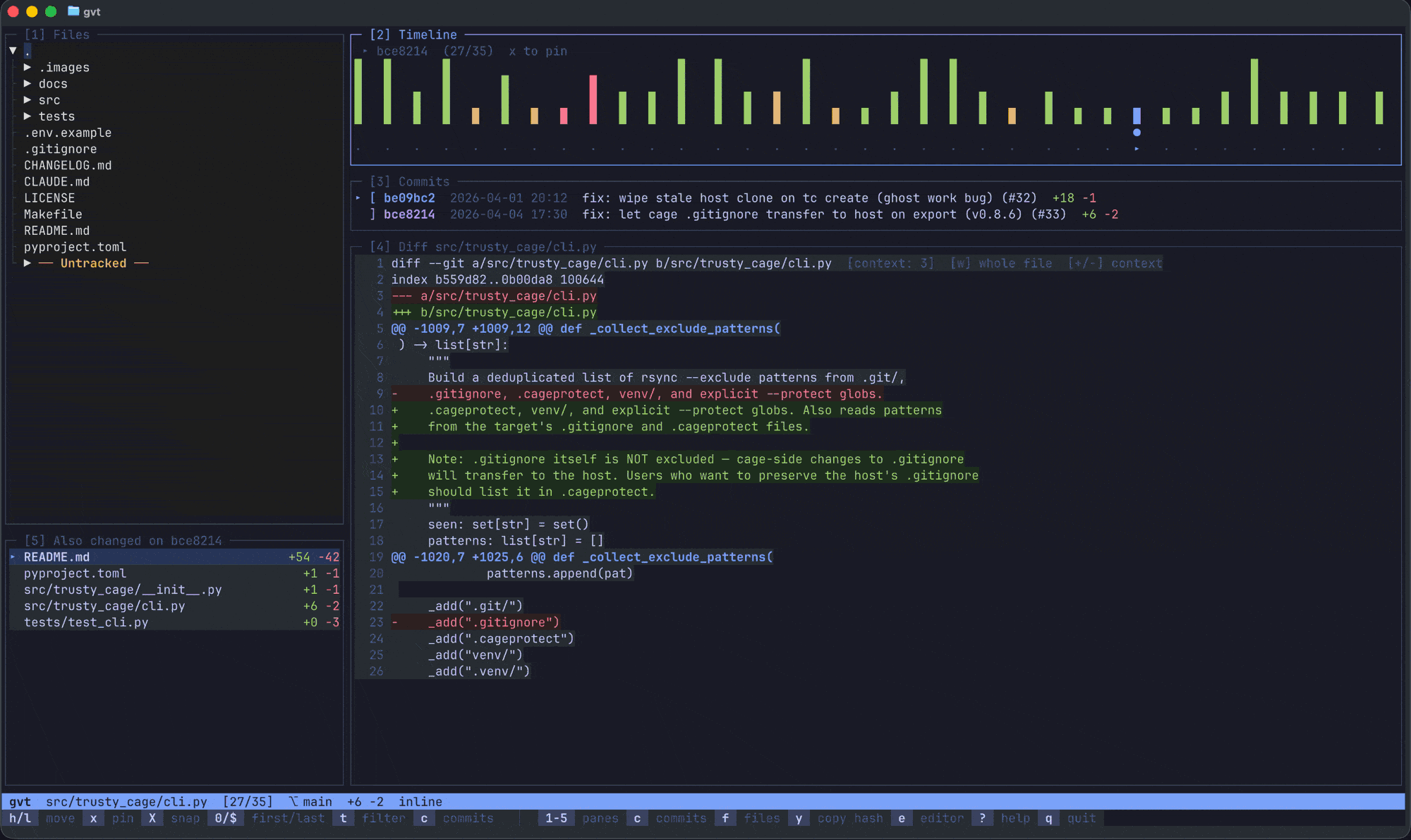Click the t filter key in footer
The image size is (1411, 840).
pyautogui.click(x=344, y=818)
